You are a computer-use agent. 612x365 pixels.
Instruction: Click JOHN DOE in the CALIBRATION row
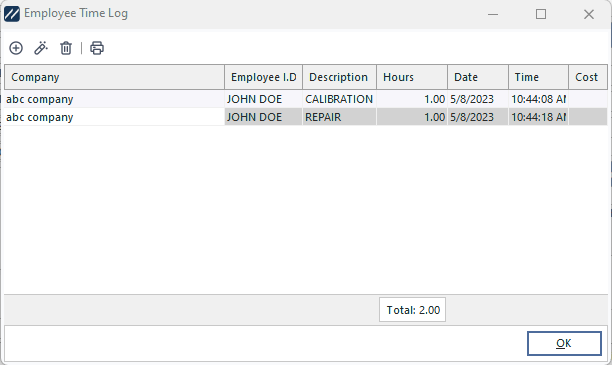coord(263,99)
